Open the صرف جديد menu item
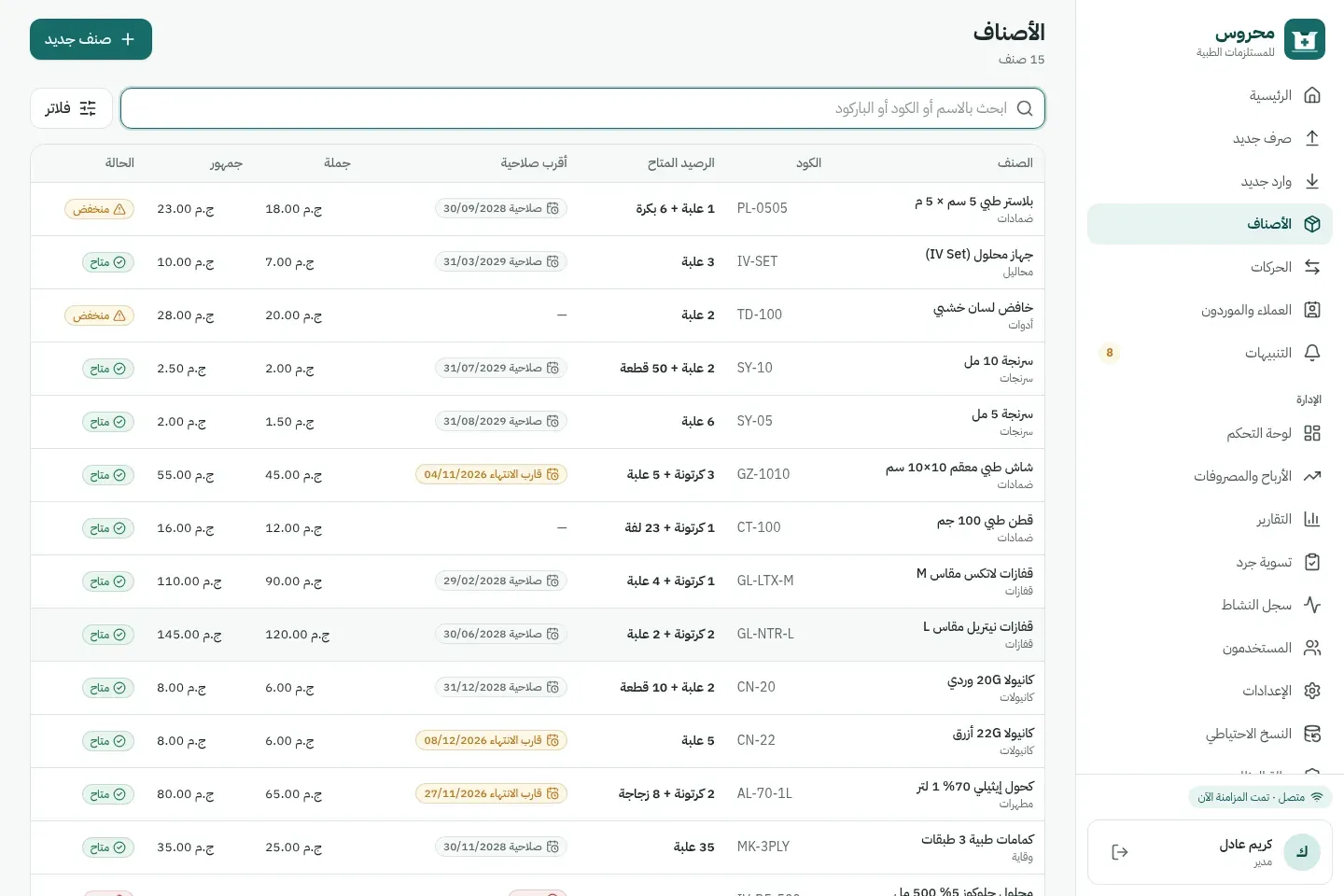The height and width of the screenshot is (896, 1344). click(x=1210, y=138)
